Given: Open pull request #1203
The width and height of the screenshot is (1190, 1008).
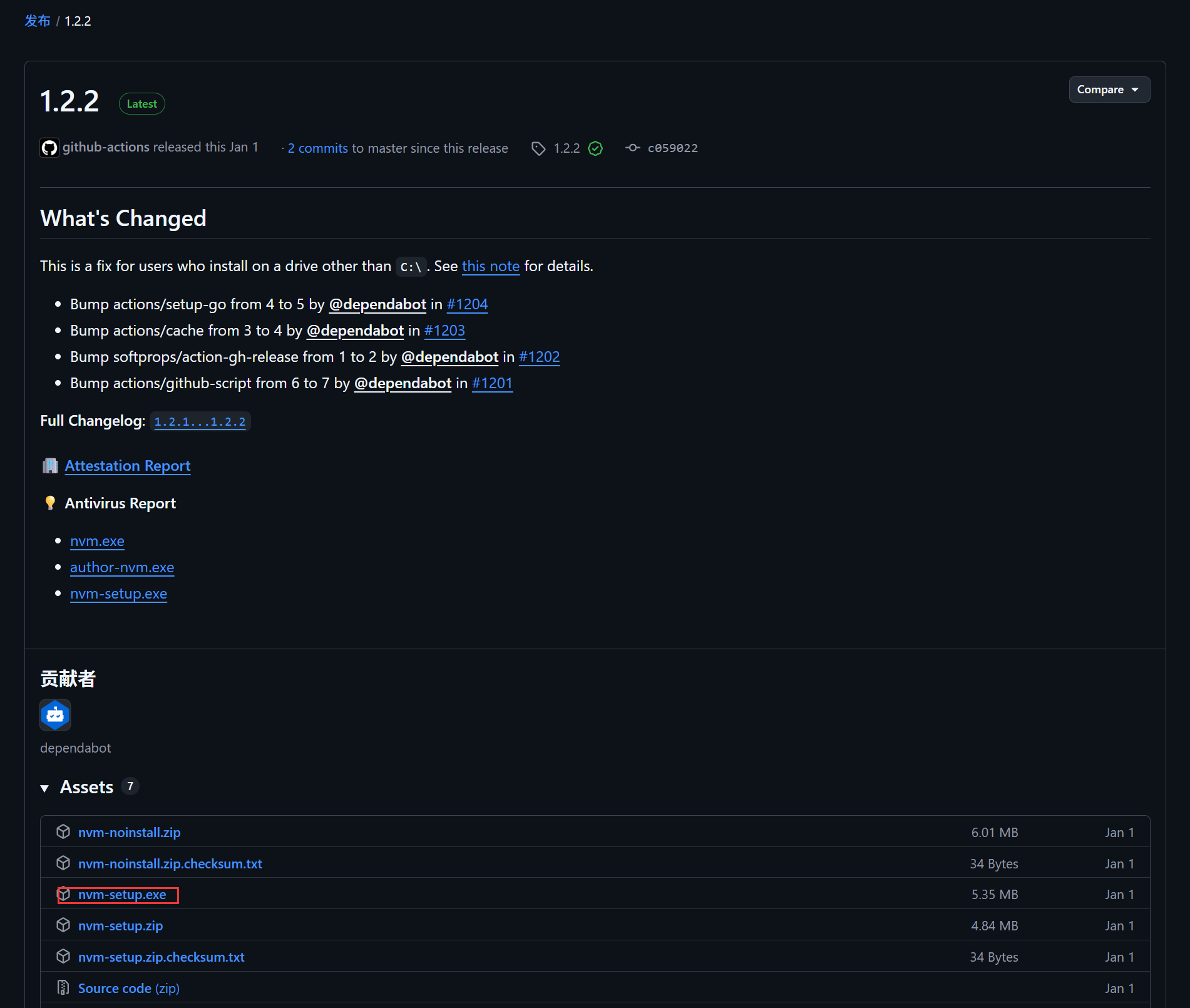Looking at the screenshot, I should (x=444, y=331).
